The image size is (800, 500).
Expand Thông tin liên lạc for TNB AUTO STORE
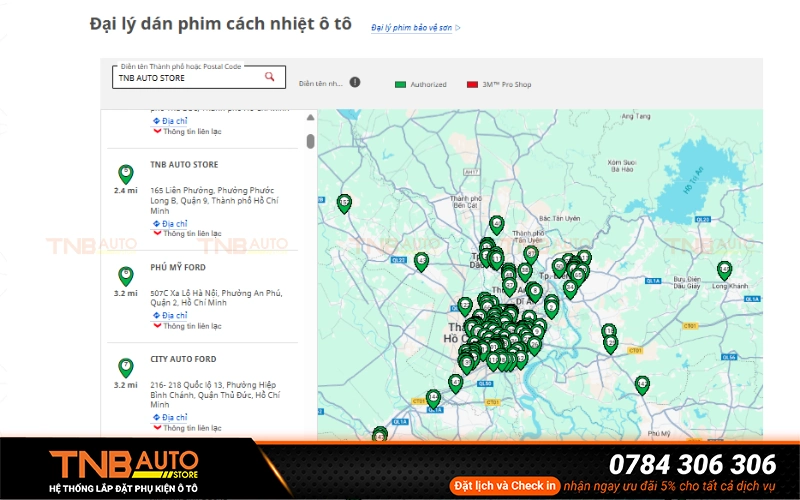tap(192, 234)
